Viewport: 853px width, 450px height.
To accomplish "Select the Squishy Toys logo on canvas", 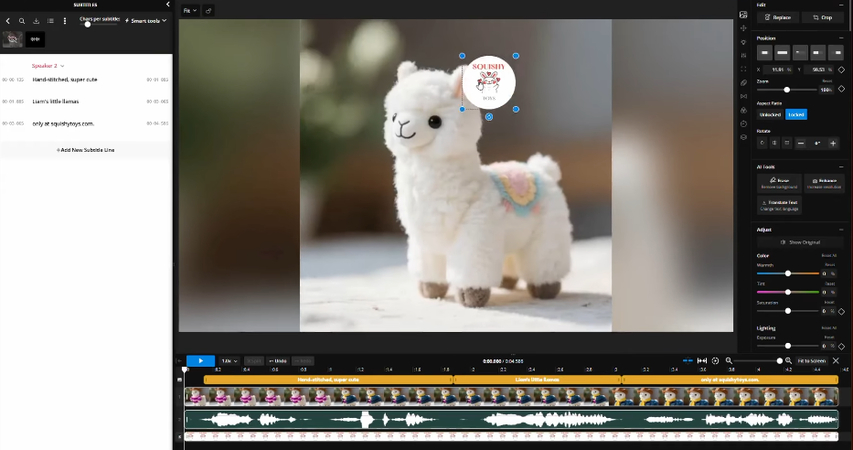I will [489, 82].
